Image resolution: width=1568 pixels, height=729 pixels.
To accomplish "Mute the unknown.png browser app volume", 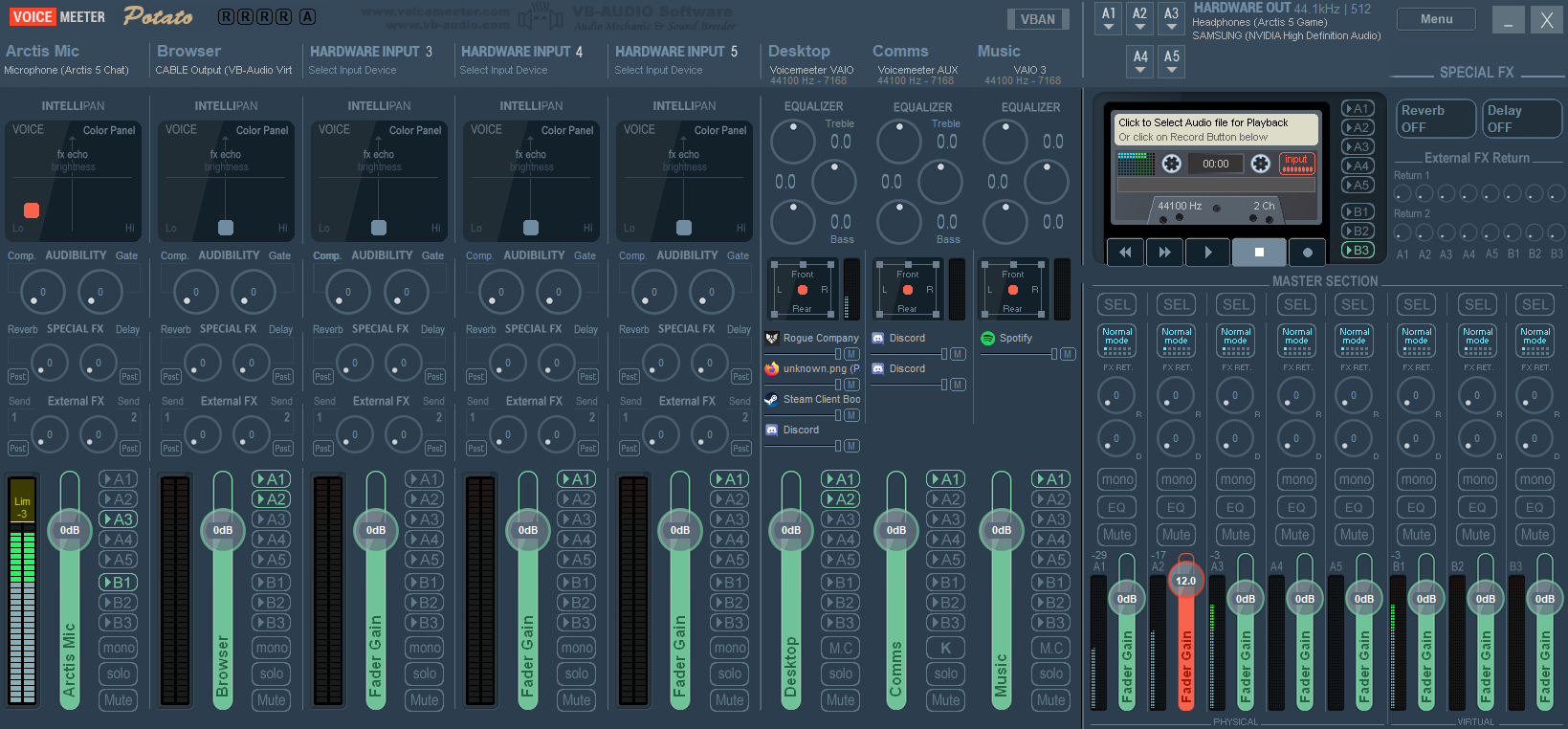I will pyautogui.click(x=851, y=385).
